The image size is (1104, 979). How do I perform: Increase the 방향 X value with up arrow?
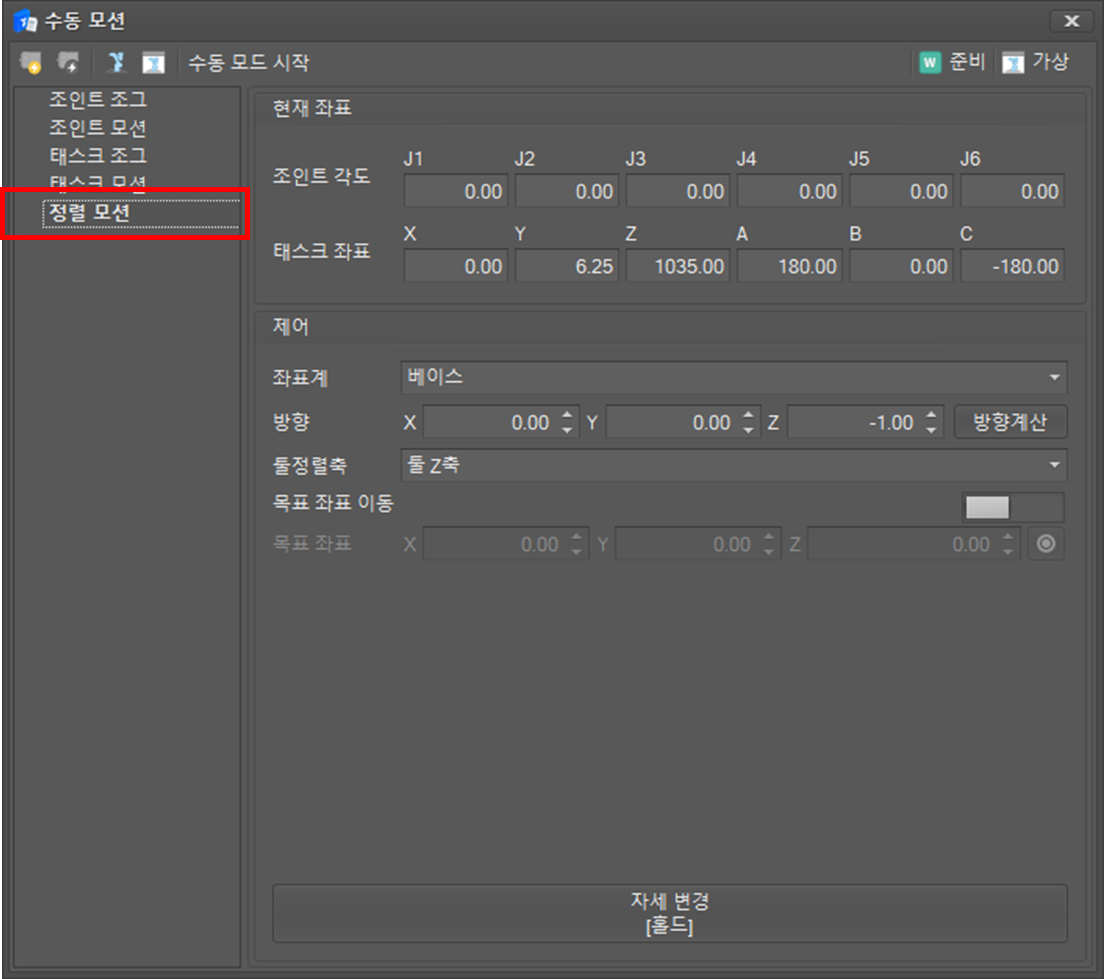pyautogui.click(x=568, y=416)
